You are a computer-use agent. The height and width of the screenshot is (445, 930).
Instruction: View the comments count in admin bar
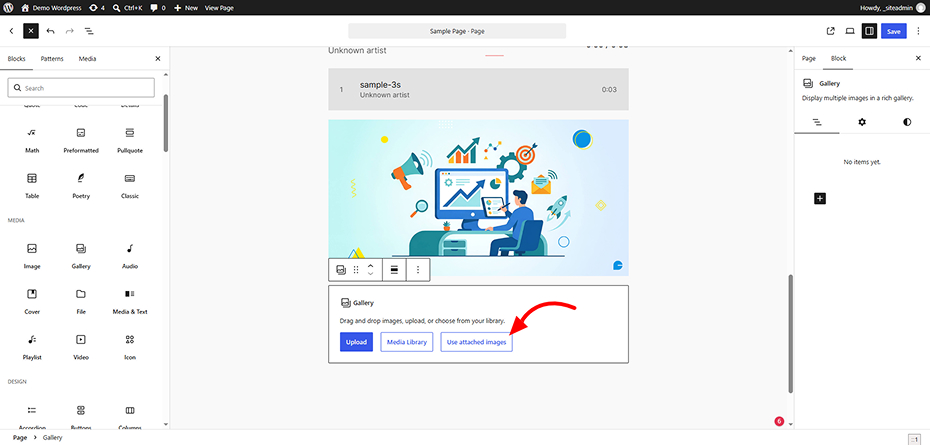click(157, 8)
